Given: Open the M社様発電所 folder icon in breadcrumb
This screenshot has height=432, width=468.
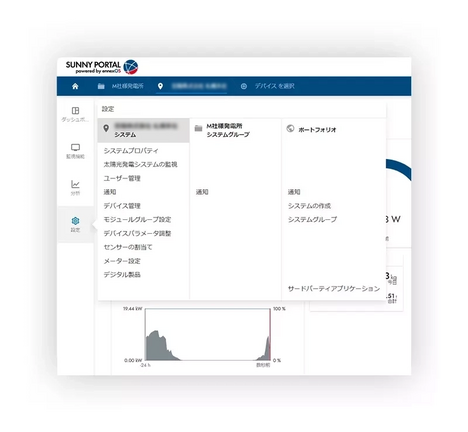Looking at the screenshot, I should tap(101, 86).
